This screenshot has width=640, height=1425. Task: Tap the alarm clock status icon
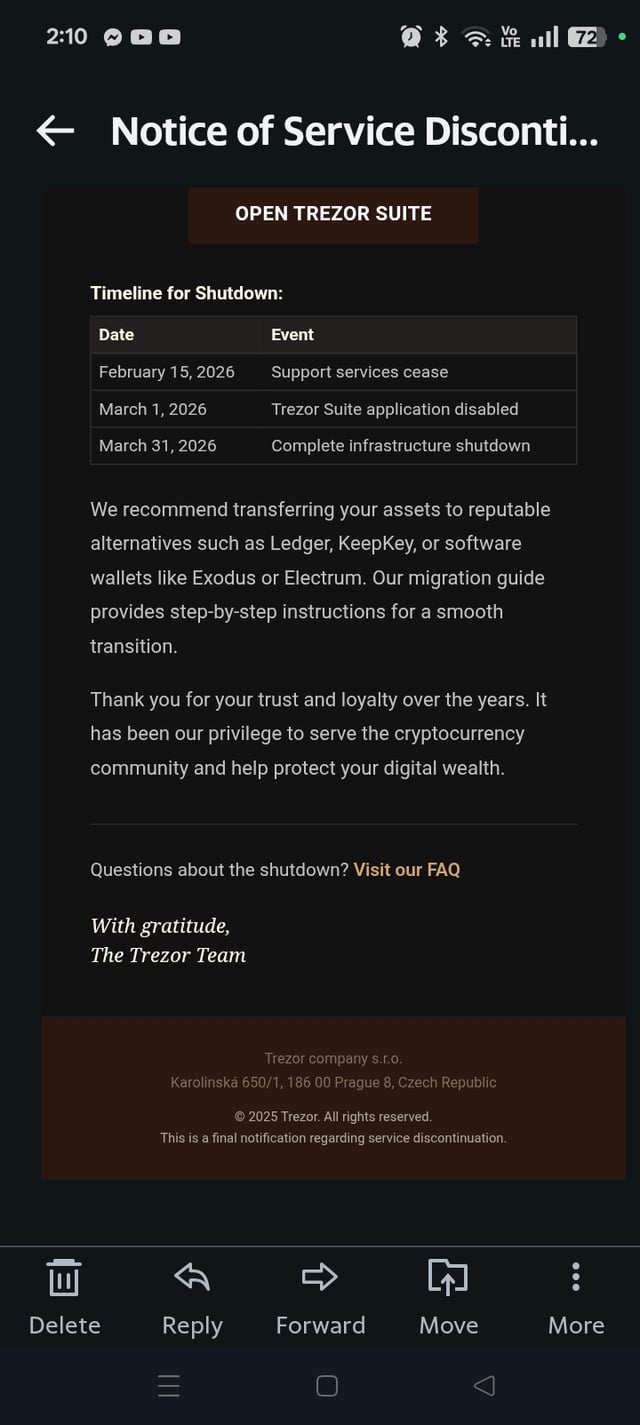coord(411,37)
